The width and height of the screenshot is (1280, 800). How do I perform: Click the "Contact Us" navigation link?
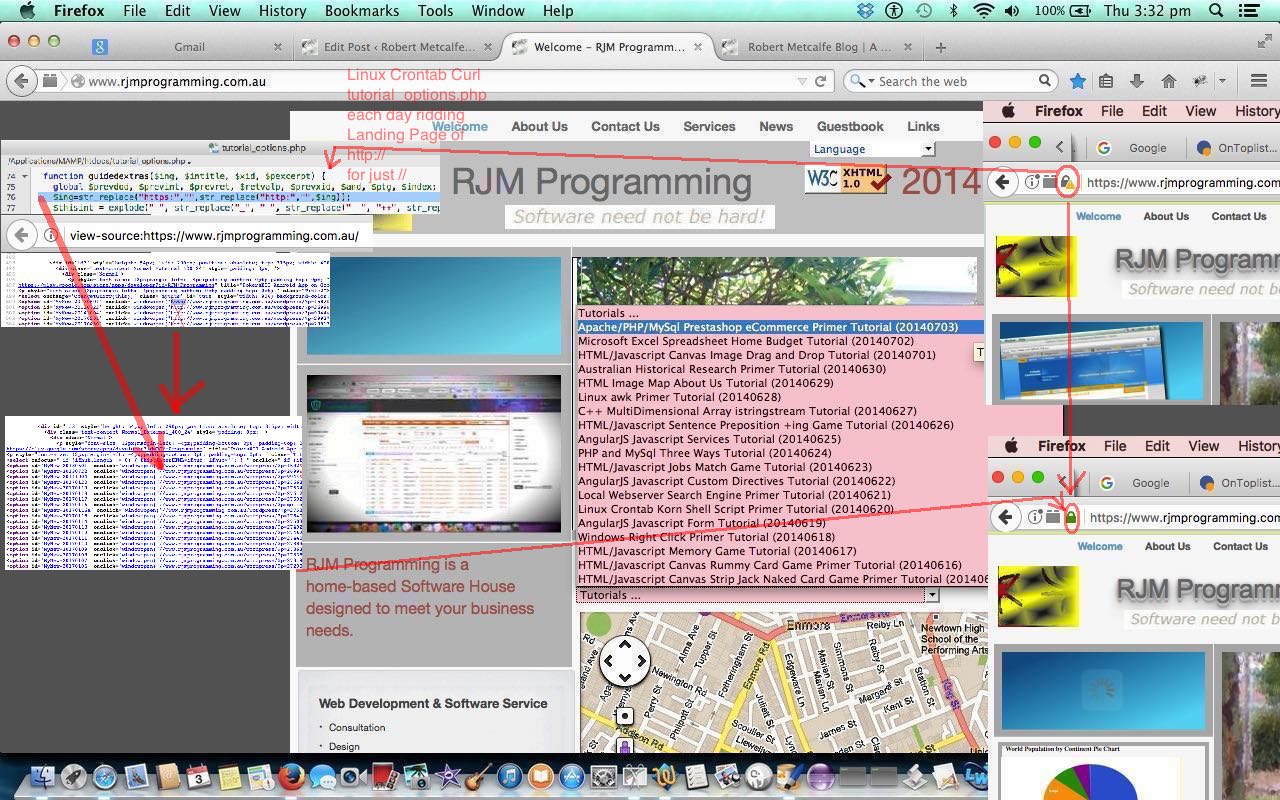coord(625,127)
